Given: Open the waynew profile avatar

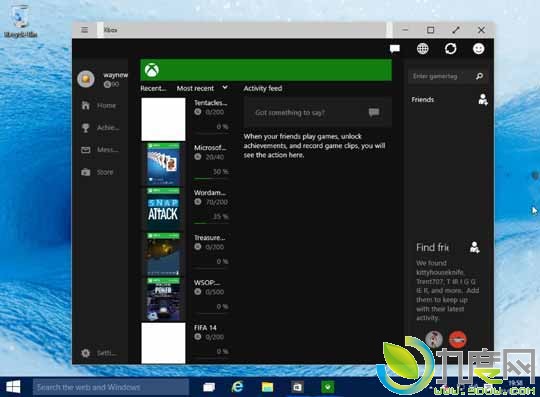Looking at the screenshot, I should click(86, 79).
